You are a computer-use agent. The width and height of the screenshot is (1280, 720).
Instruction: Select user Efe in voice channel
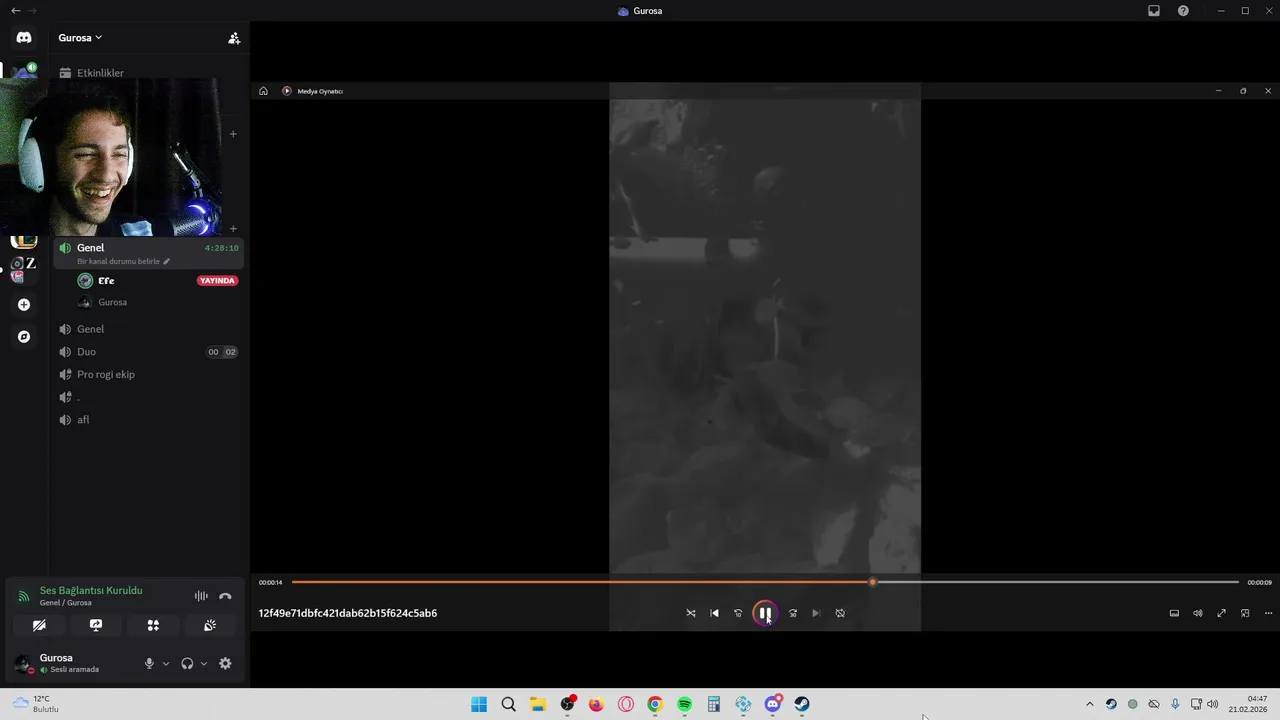tap(106, 281)
